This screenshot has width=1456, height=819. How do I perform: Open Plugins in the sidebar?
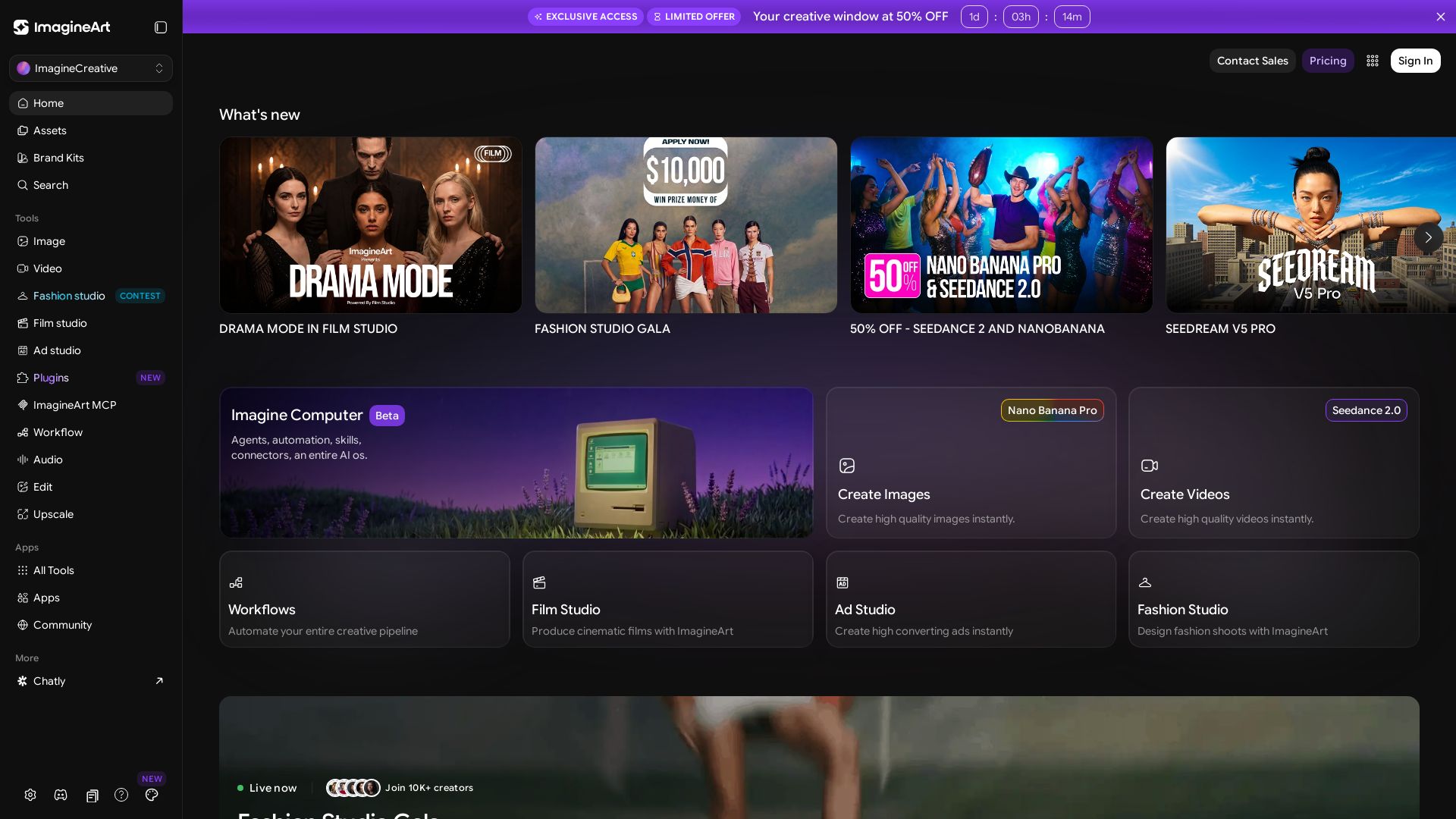tap(91, 378)
